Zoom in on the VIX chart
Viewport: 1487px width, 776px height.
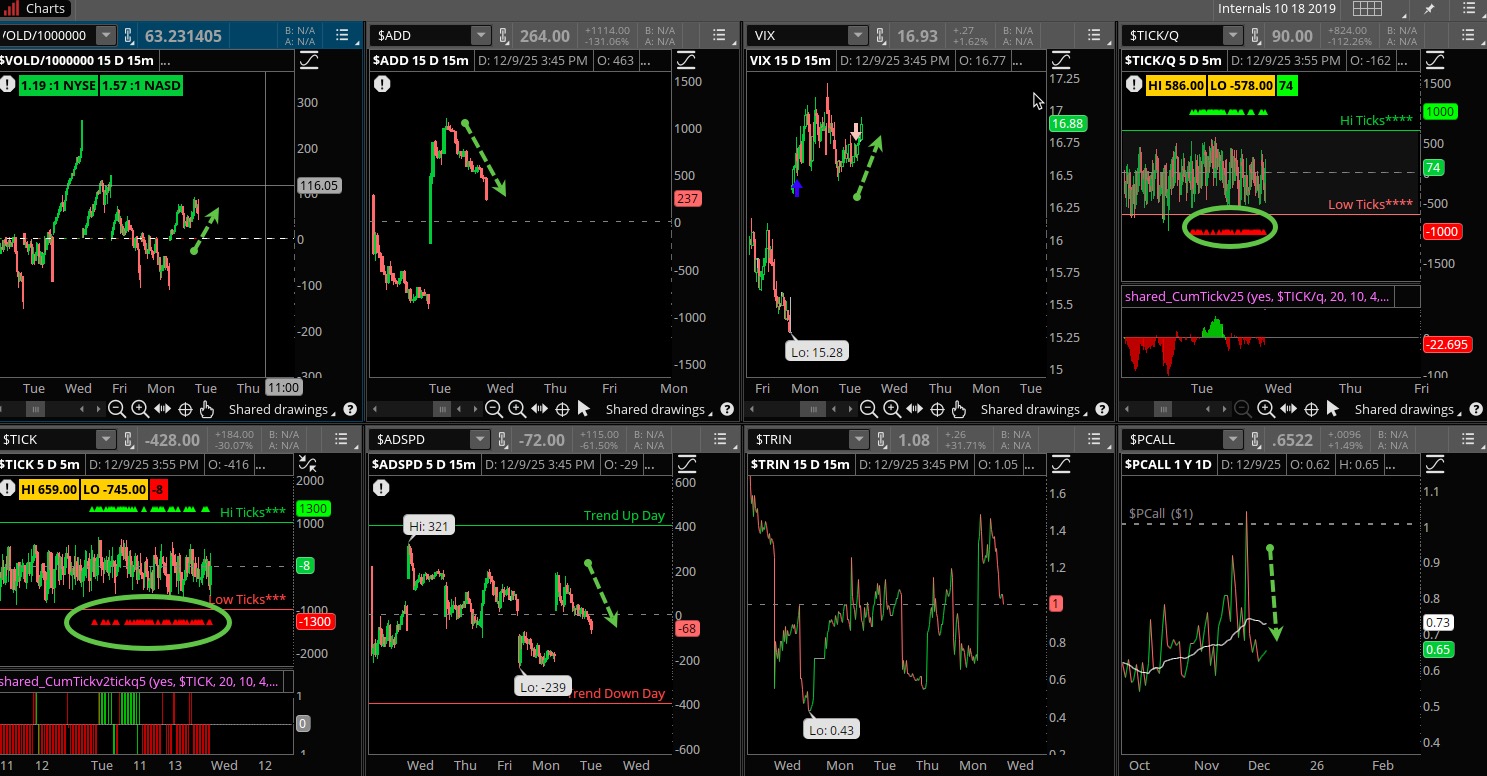892,409
